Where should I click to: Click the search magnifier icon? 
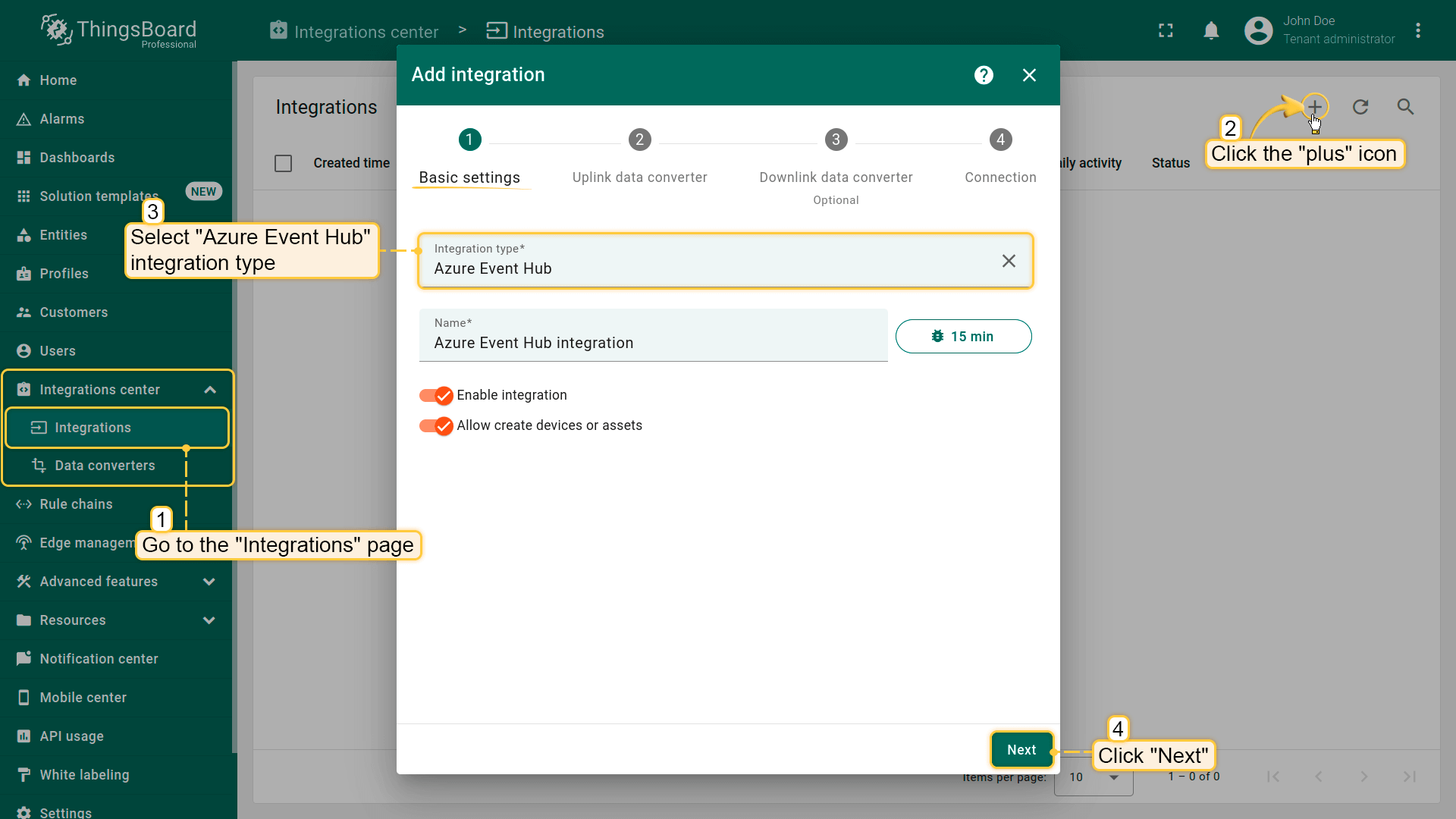(1405, 107)
